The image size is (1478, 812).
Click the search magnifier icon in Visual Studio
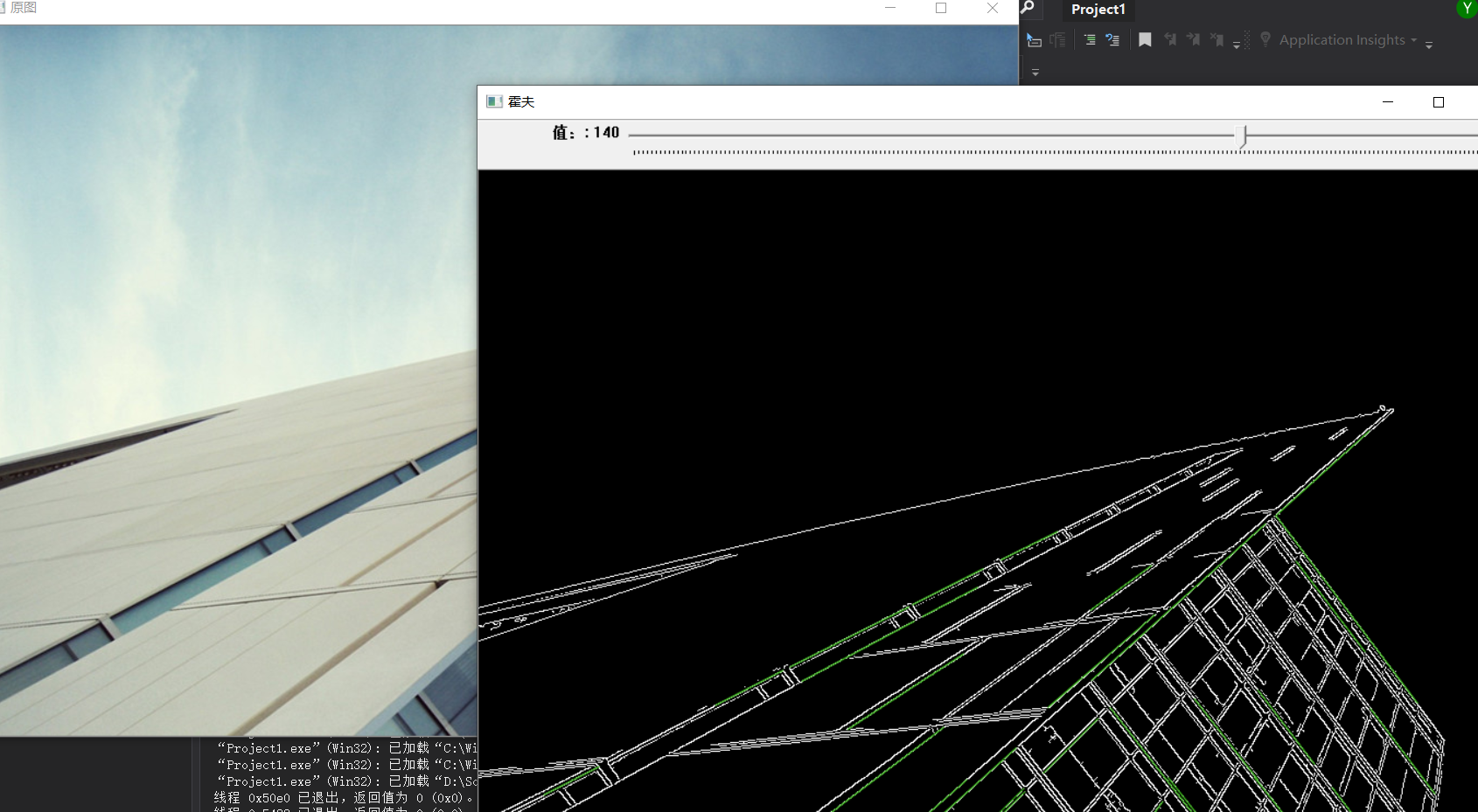[1028, 8]
